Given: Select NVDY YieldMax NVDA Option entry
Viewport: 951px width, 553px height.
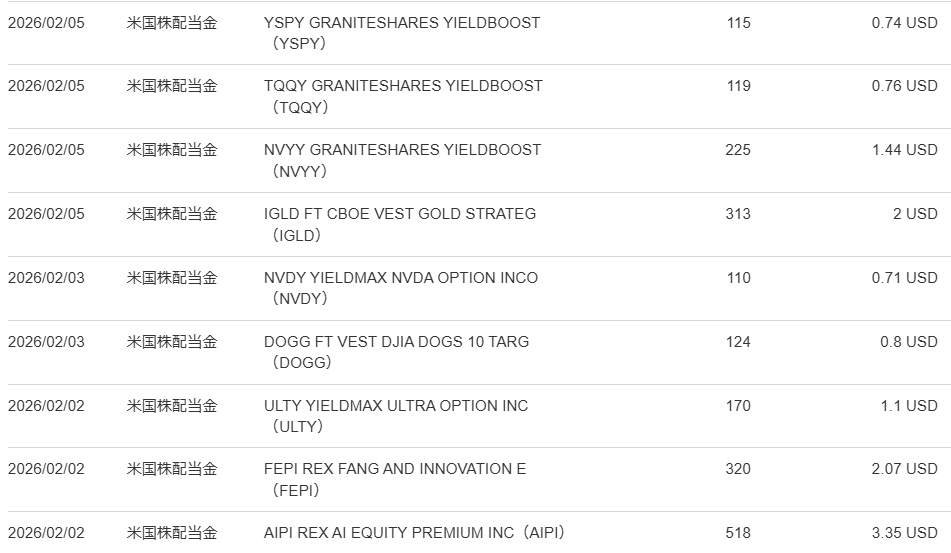Looking at the screenshot, I should tap(400, 278).
